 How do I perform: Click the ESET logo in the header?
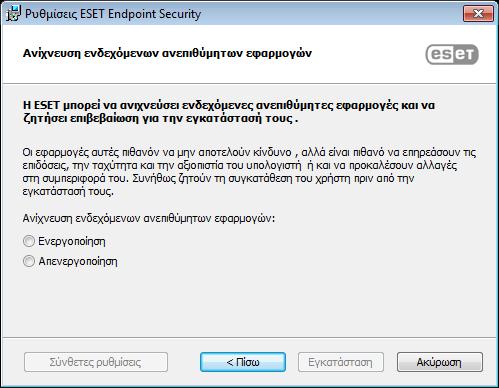pyautogui.click(x=452, y=54)
